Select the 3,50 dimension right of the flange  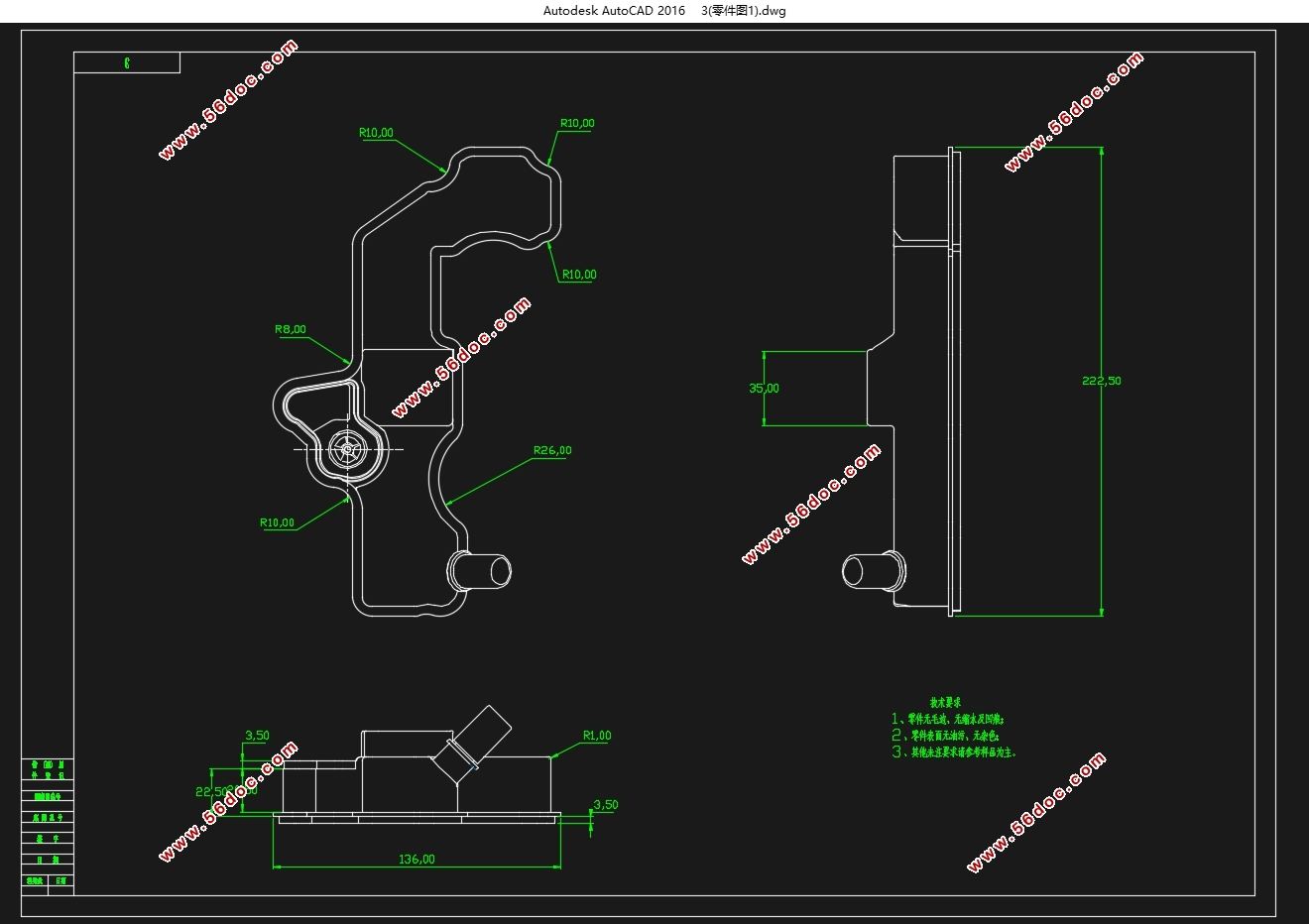coord(605,805)
